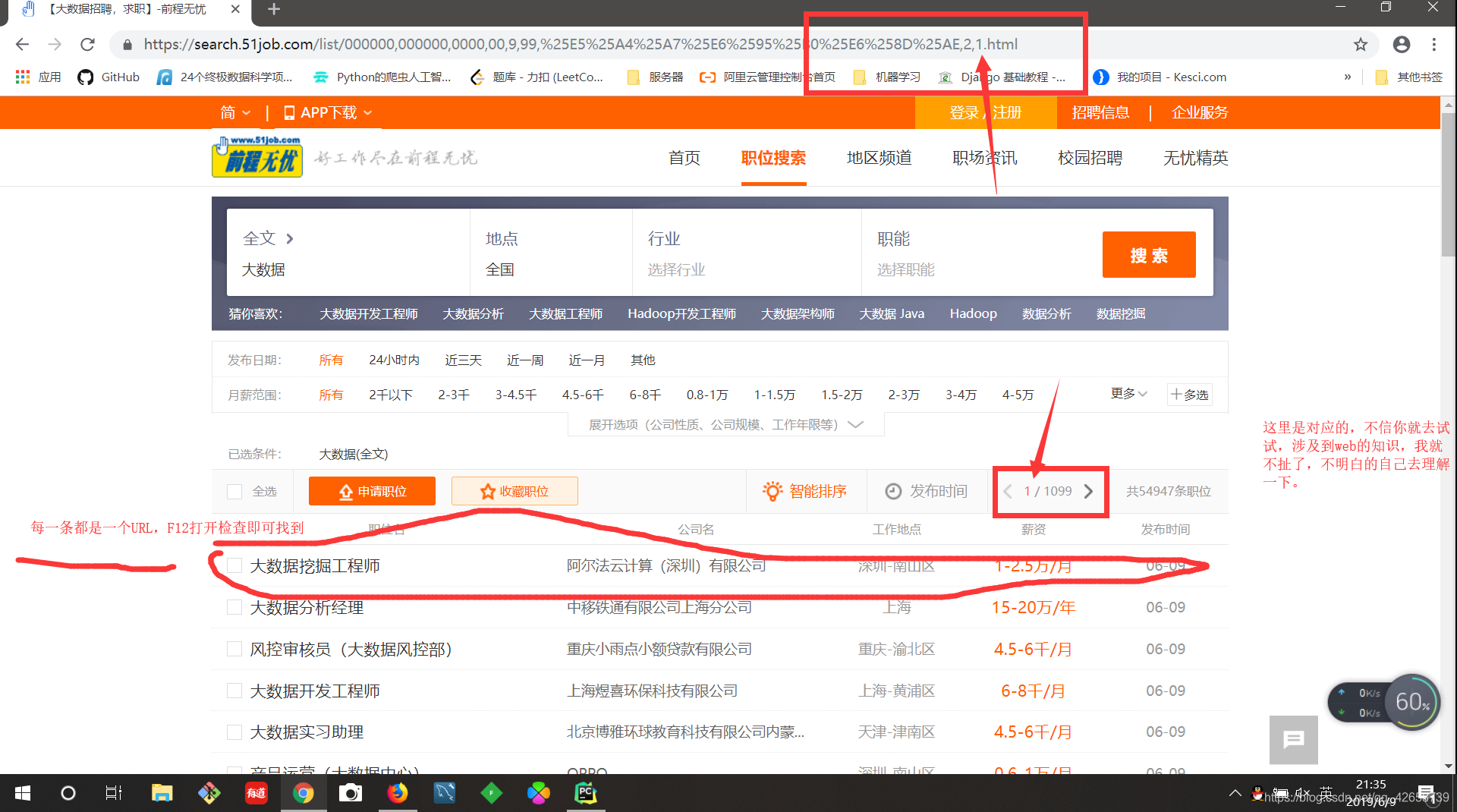Enable the 多选 multi-select option
The height and width of the screenshot is (812, 1457).
(1189, 395)
